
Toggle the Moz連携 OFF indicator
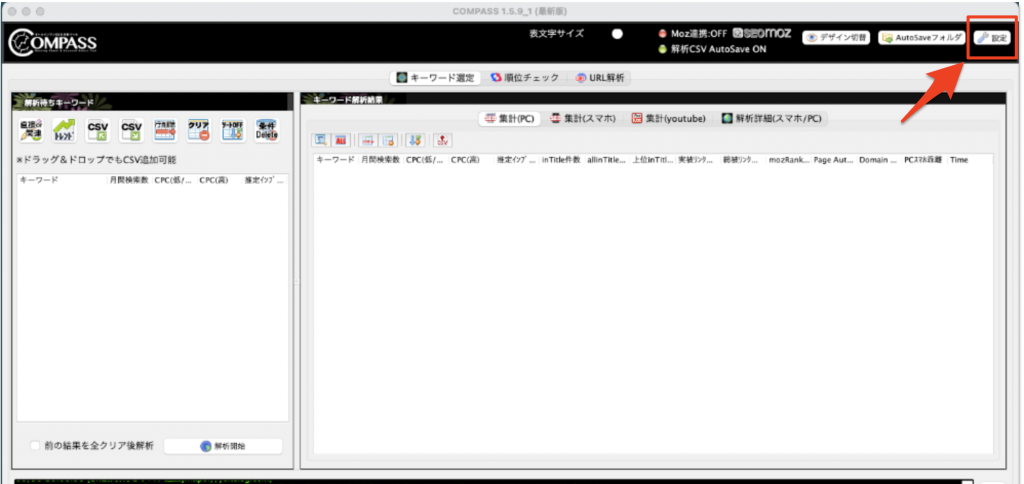tap(662, 33)
